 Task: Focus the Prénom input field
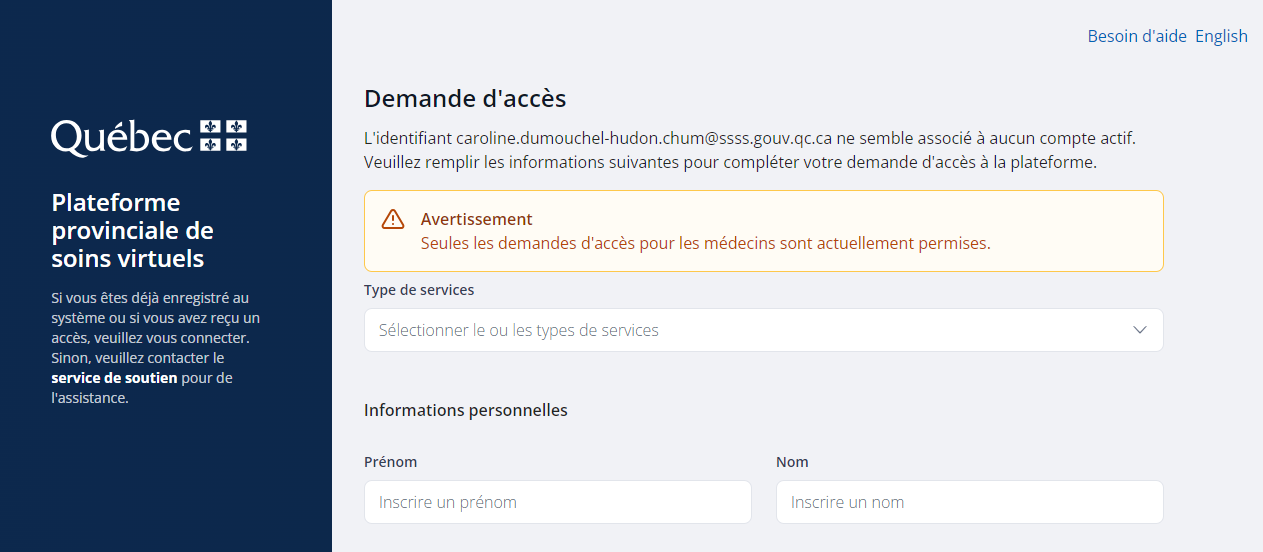coord(557,502)
